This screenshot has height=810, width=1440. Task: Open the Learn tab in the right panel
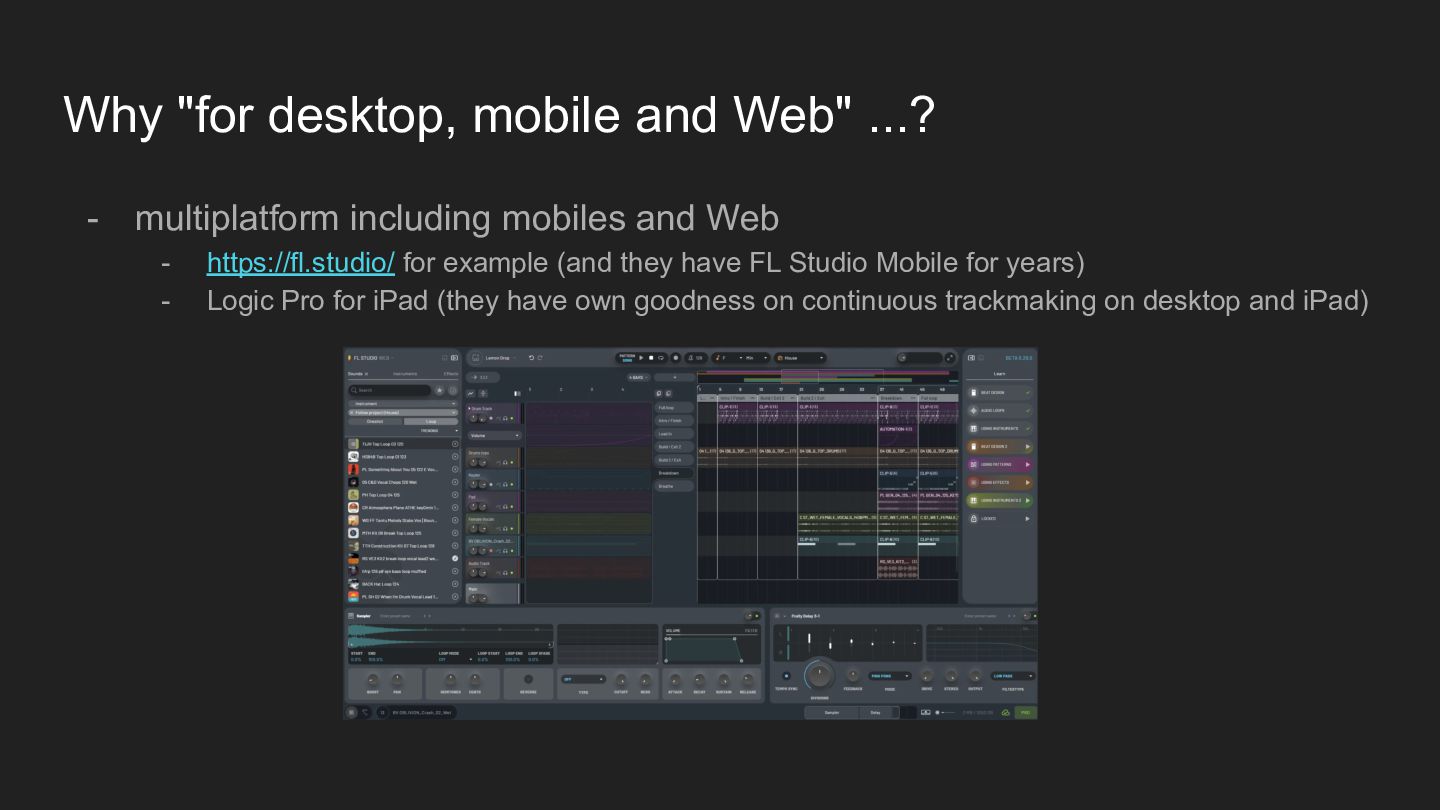(x=999, y=374)
